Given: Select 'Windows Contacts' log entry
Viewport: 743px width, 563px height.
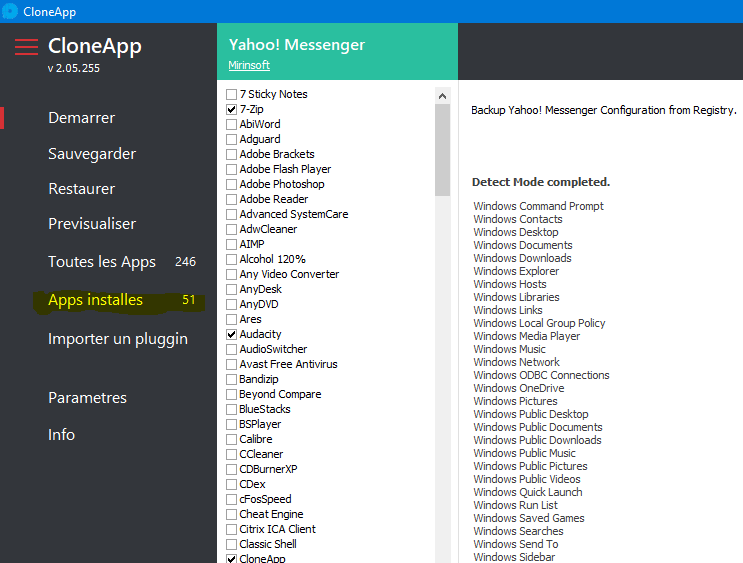Looking at the screenshot, I should click(517, 219).
